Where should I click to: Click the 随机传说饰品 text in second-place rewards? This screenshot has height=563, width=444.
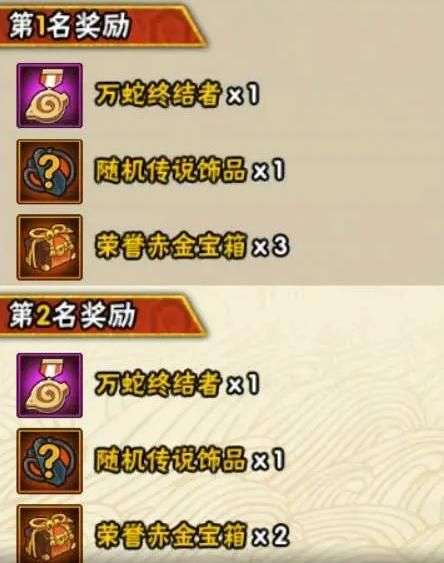(x=170, y=459)
